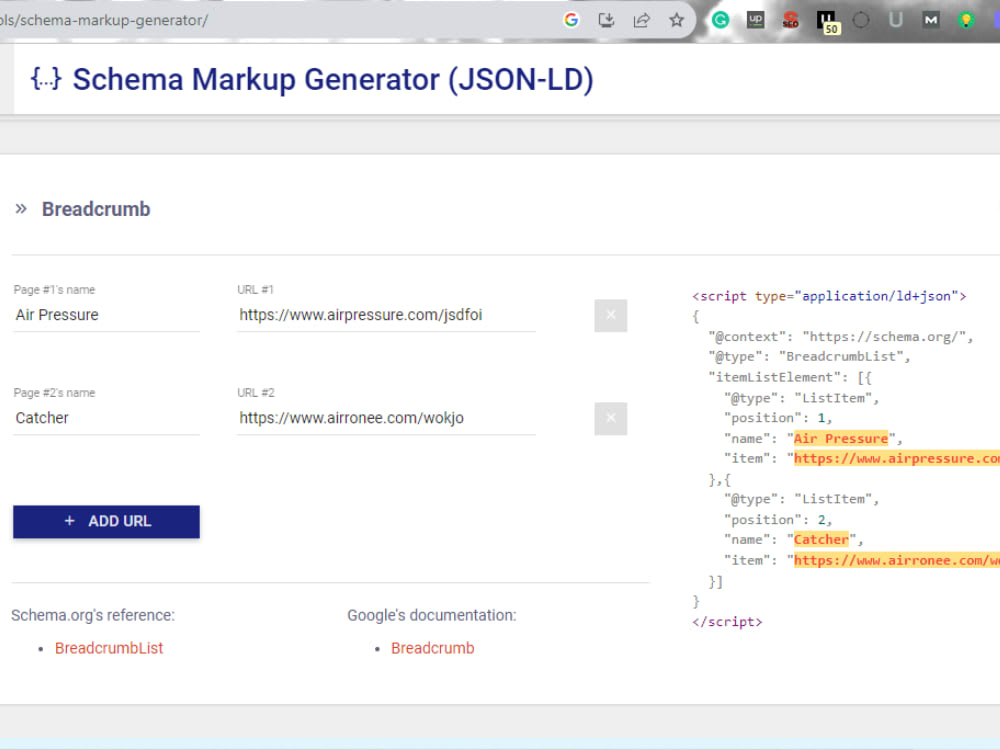Click the double chevron beside Breadcrumb

(x=21, y=209)
